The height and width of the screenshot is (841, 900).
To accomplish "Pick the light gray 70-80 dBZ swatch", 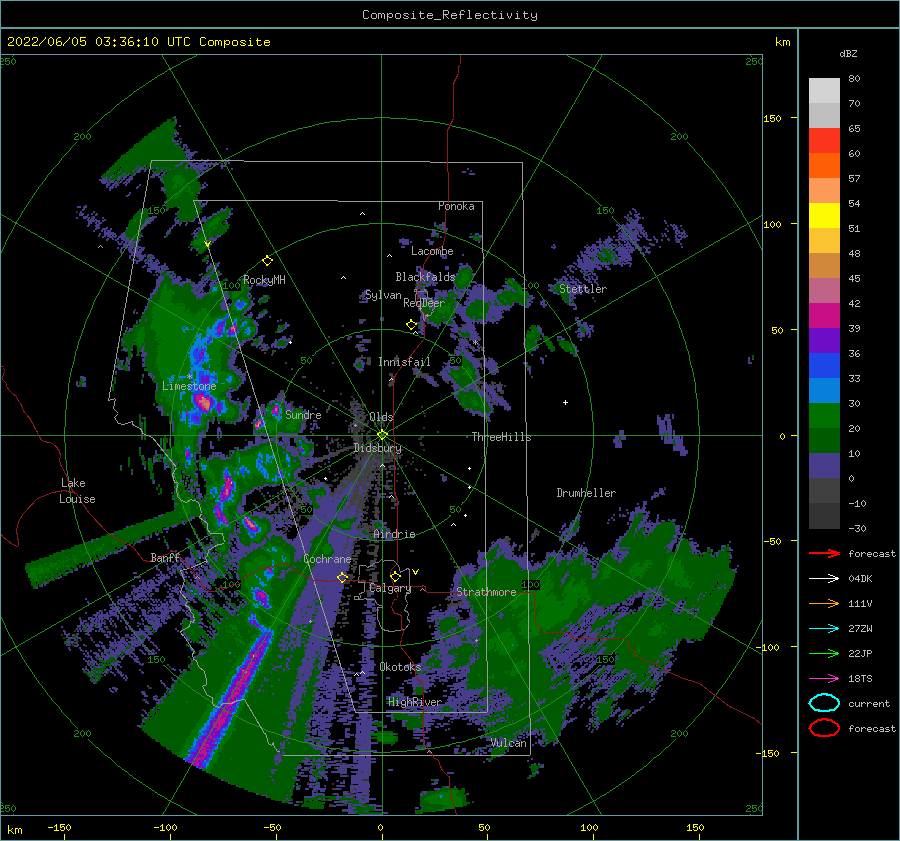I will click(824, 91).
